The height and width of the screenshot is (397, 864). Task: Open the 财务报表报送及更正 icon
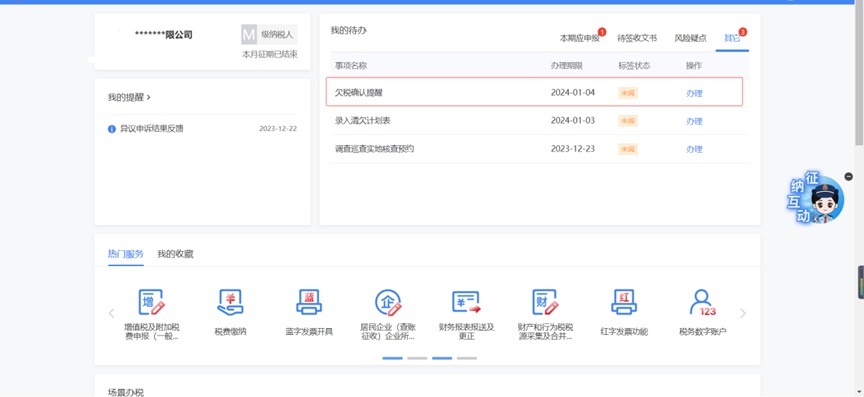click(466, 302)
